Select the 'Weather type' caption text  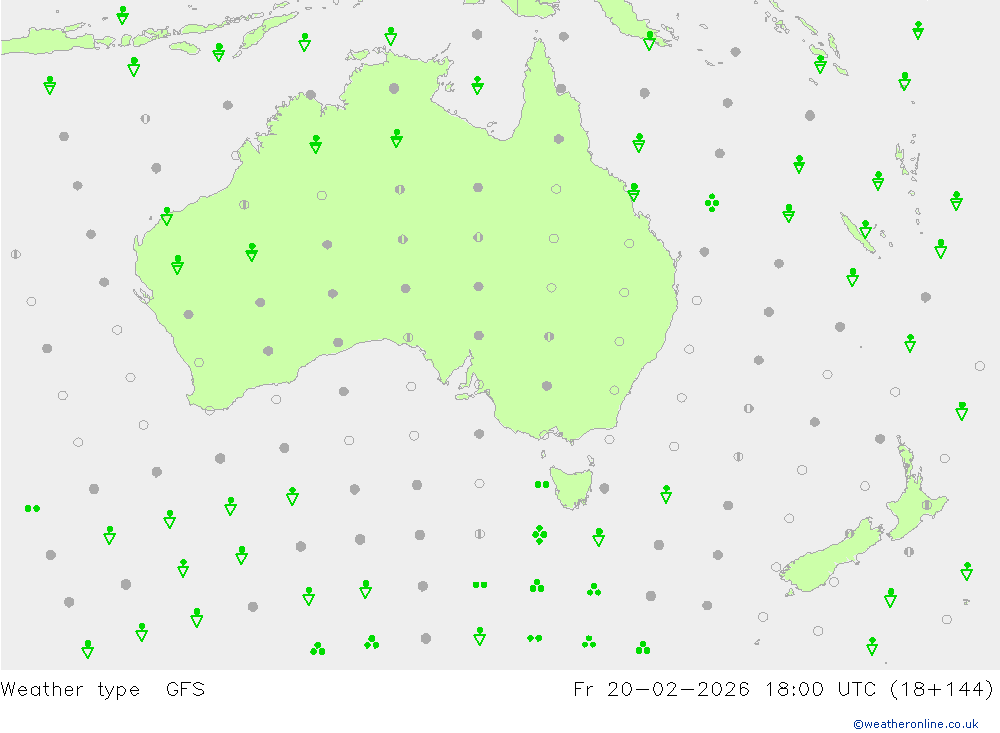click(x=70, y=690)
